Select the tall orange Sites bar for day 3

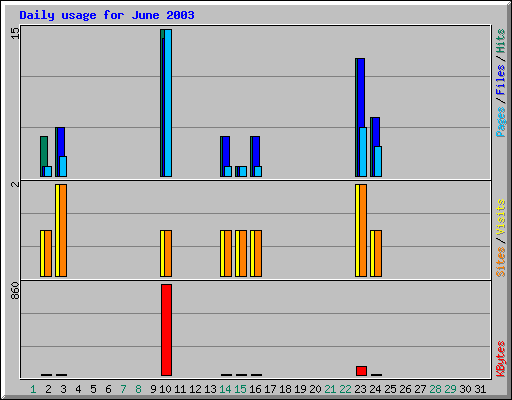click(63, 230)
